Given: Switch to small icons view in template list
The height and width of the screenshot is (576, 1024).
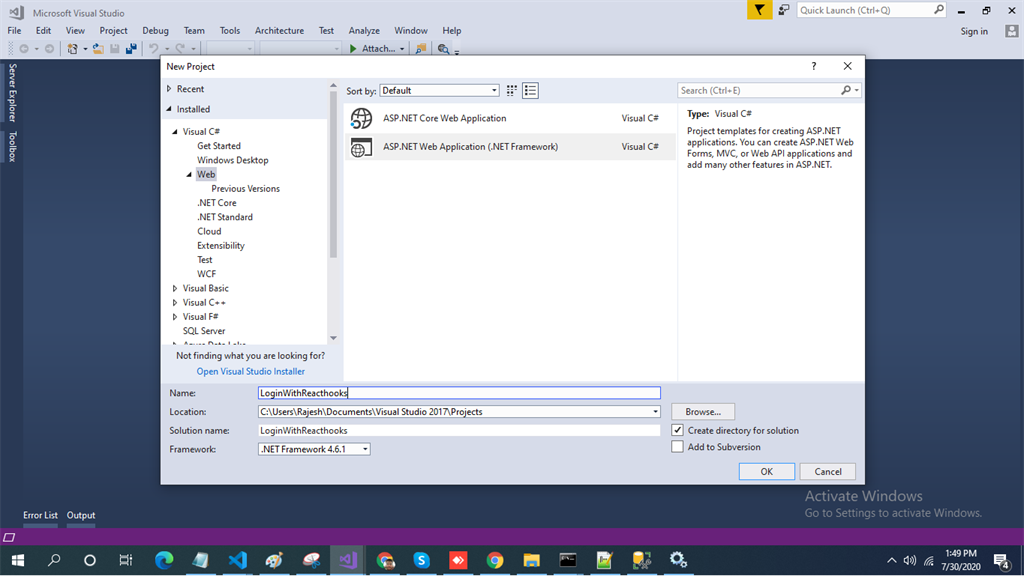Looking at the screenshot, I should 511,91.
